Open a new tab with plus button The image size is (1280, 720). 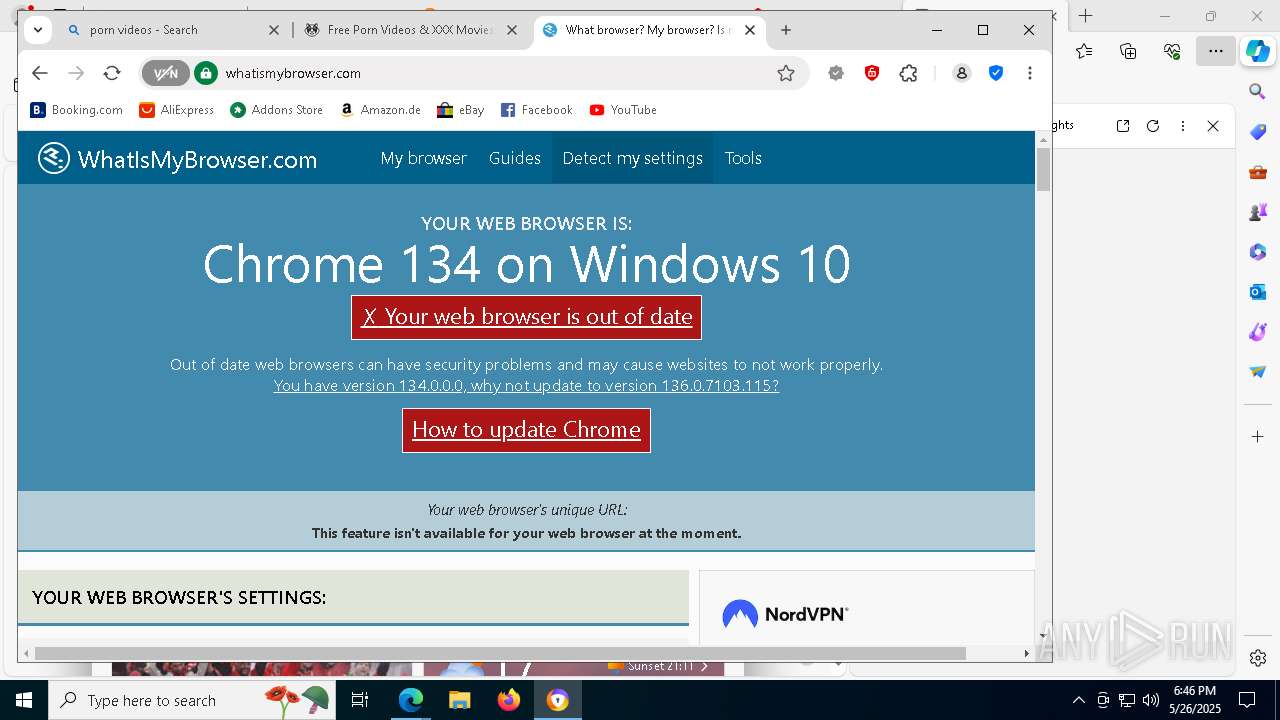(786, 30)
